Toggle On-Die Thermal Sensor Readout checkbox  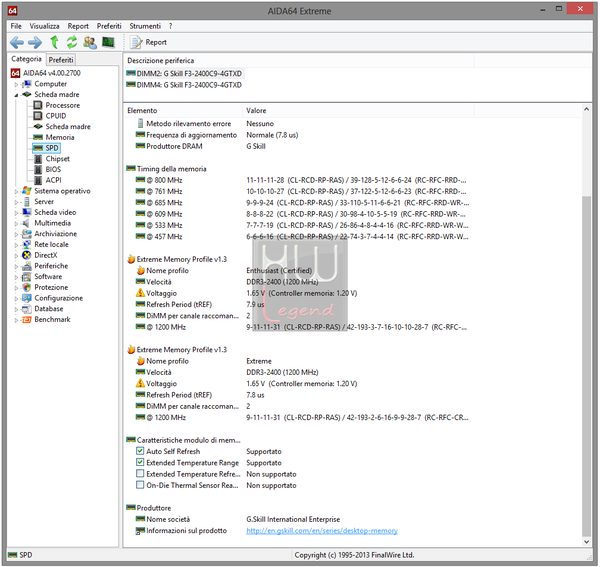coord(140,485)
